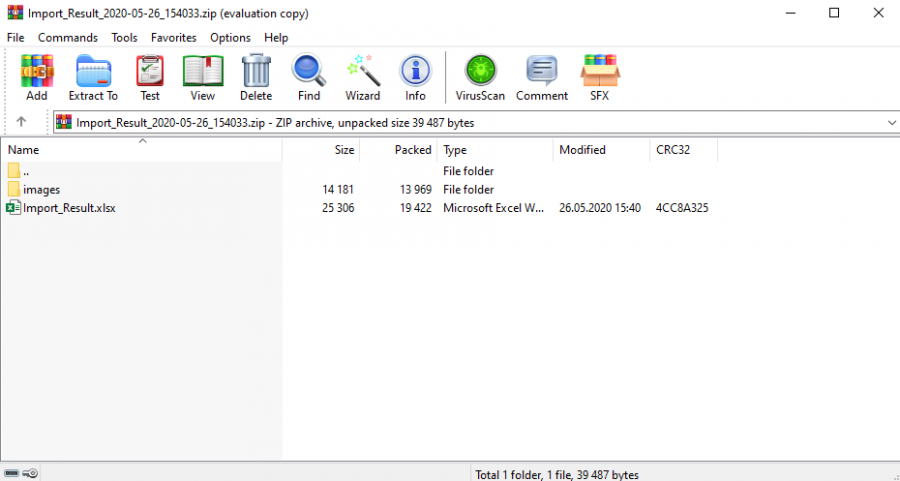Screen dimensions: 900x481
Task: Start VirusScan on the archive
Action: pyautogui.click(x=480, y=78)
